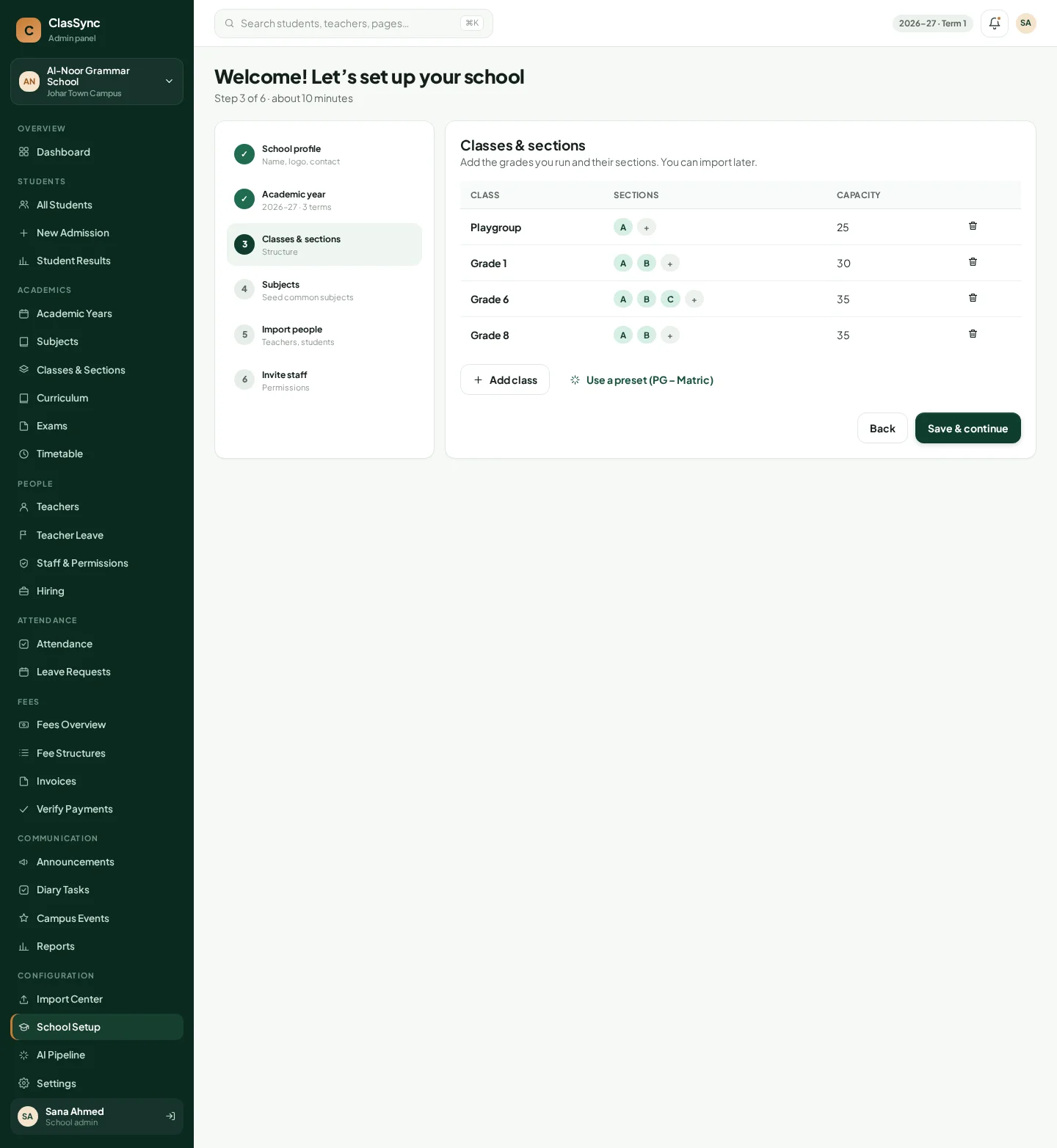
Task: Expand the Al-Noor Grammar School campus switcher
Action: click(x=97, y=81)
